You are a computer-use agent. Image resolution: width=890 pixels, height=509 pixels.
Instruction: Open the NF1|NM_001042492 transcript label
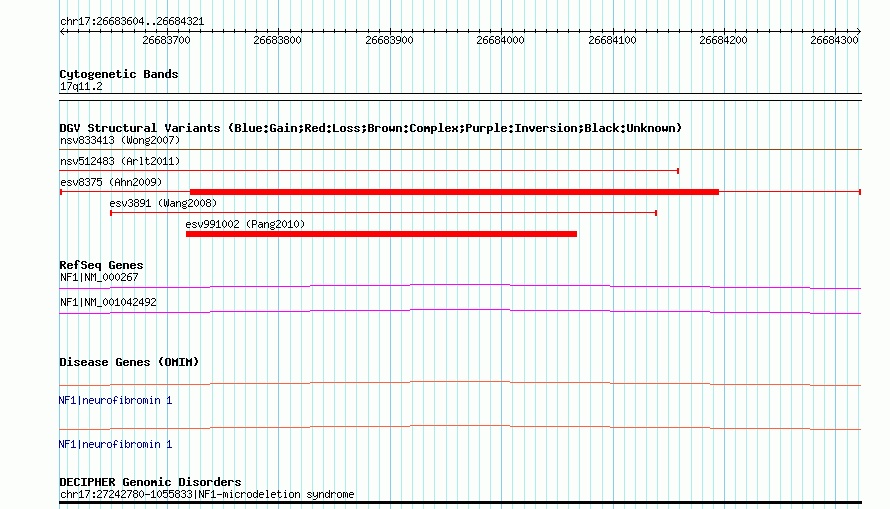tap(108, 302)
